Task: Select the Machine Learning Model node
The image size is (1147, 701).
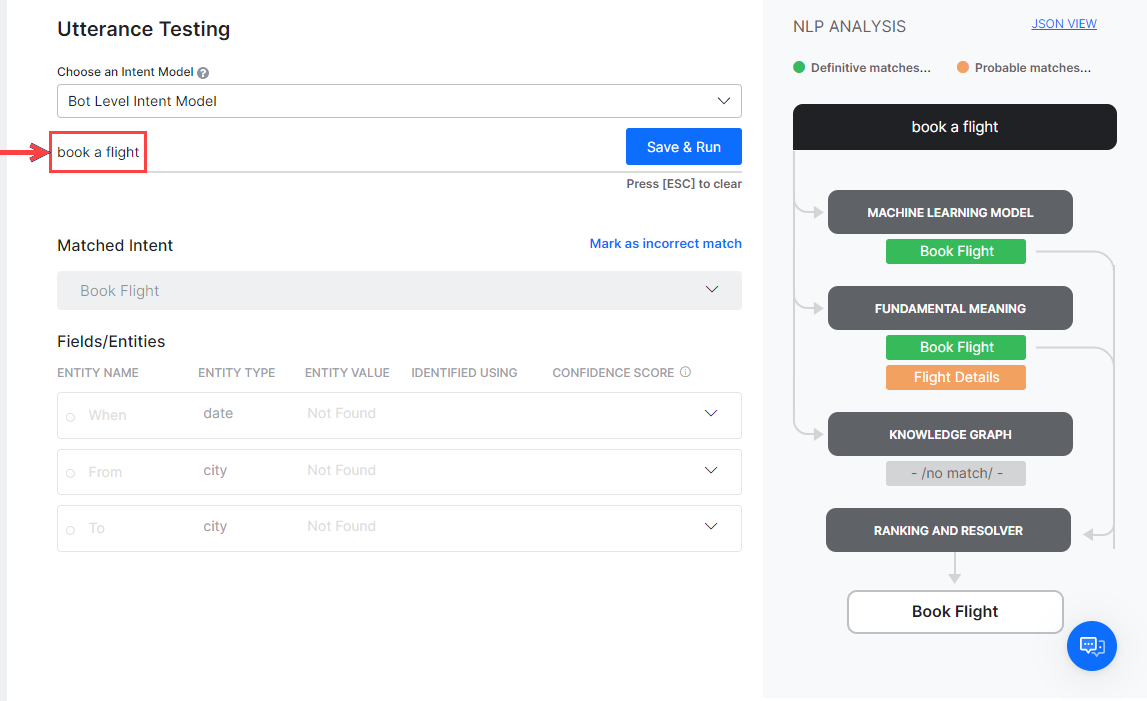Action: point(950,212)
